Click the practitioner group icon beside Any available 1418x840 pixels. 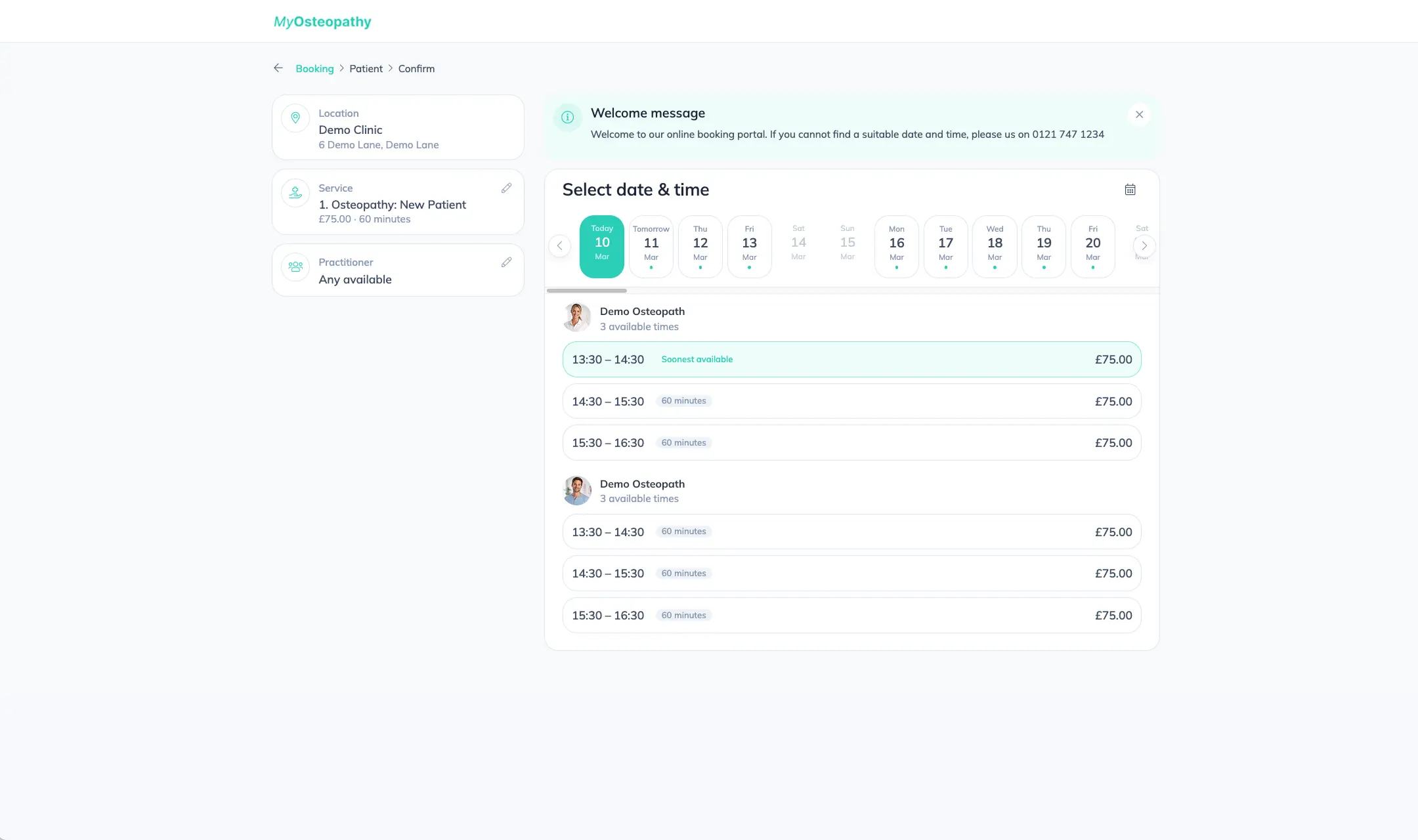295,266
